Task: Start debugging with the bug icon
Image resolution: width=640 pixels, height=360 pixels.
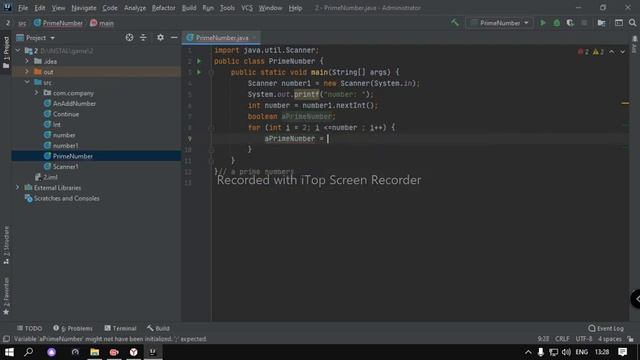Action: tap(556, 23)
